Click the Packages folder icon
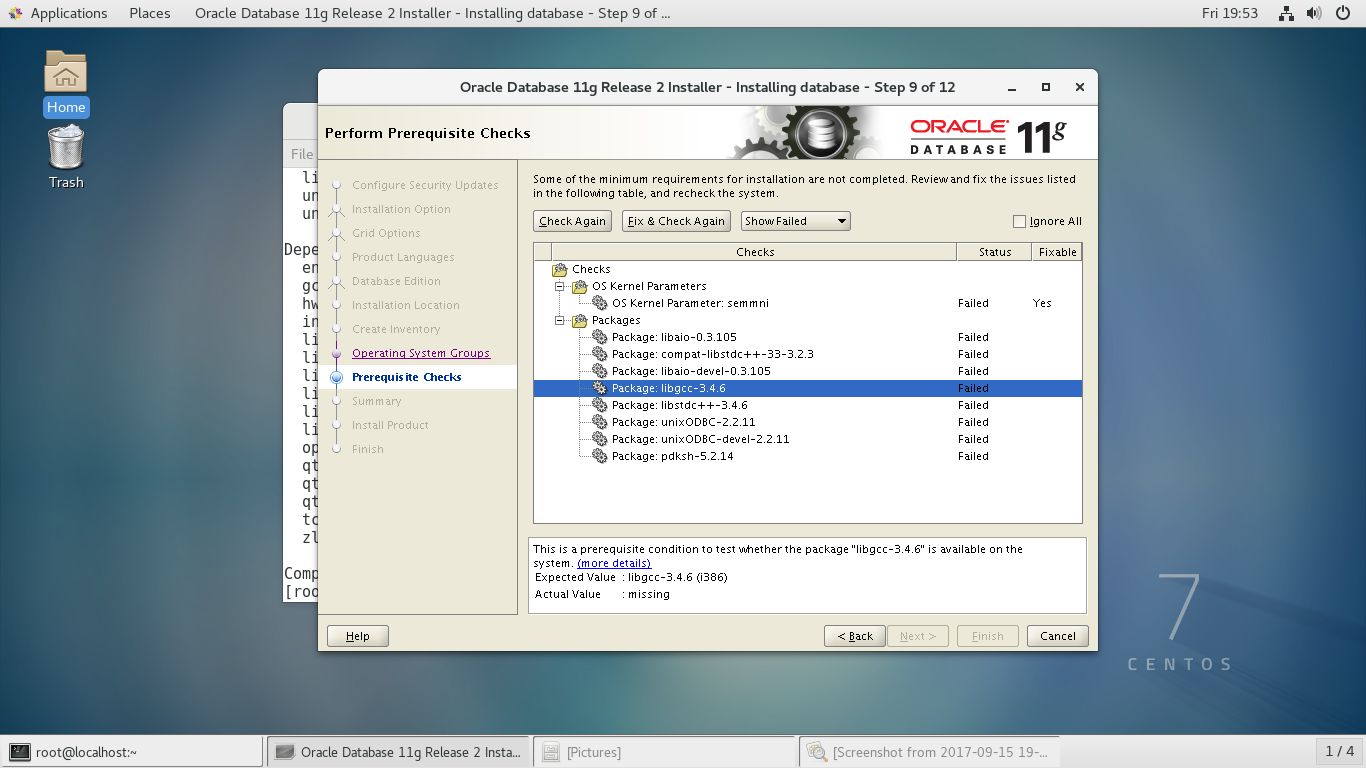Screen dimensions: 1366x768 [x=580, y=320]
